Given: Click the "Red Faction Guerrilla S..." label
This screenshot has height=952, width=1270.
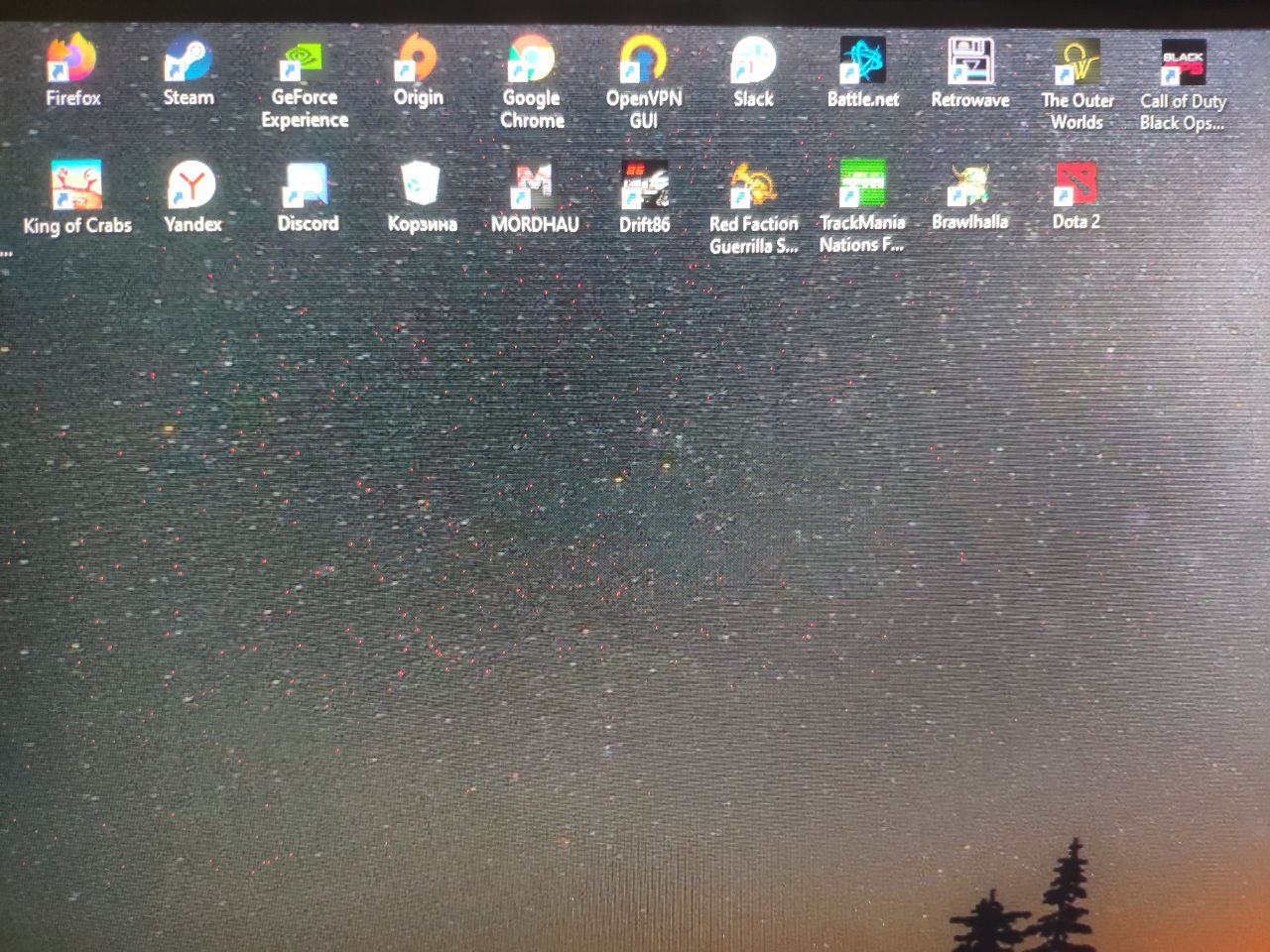Looking at the screenshot, I should (753, 235).
